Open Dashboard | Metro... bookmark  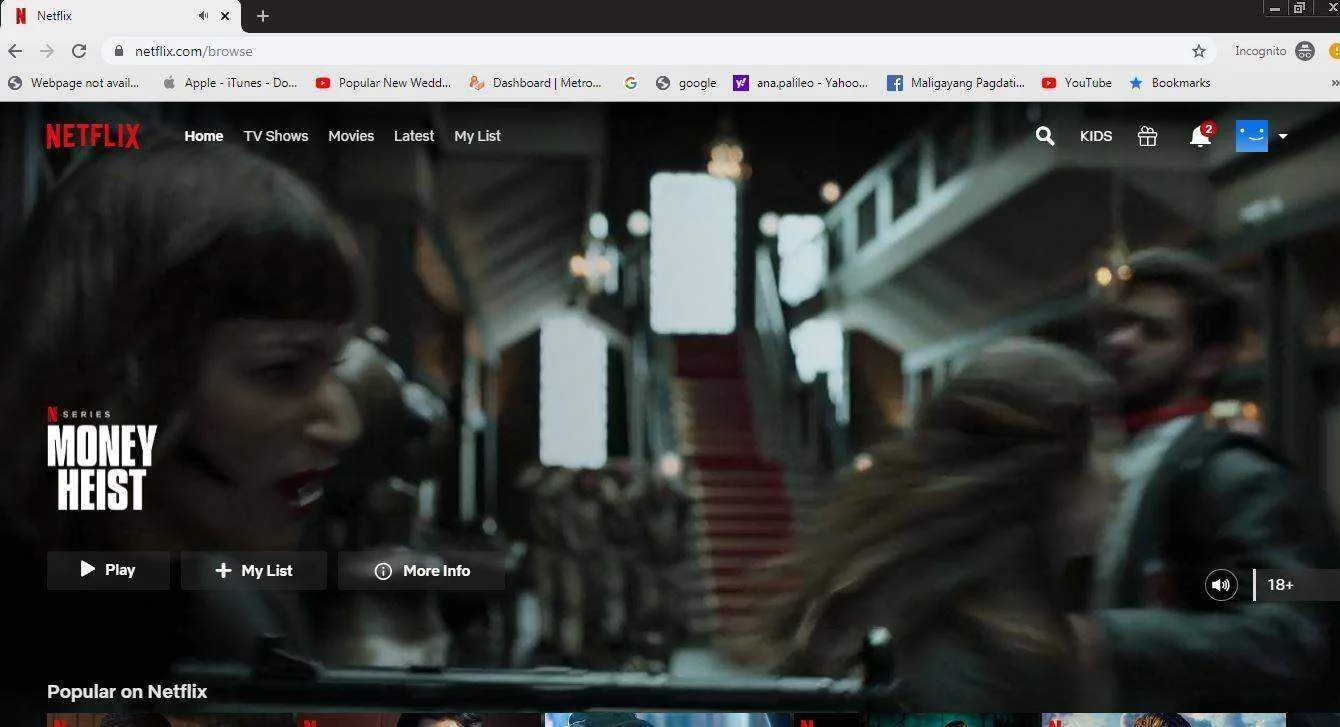click(x=536, y=83)
